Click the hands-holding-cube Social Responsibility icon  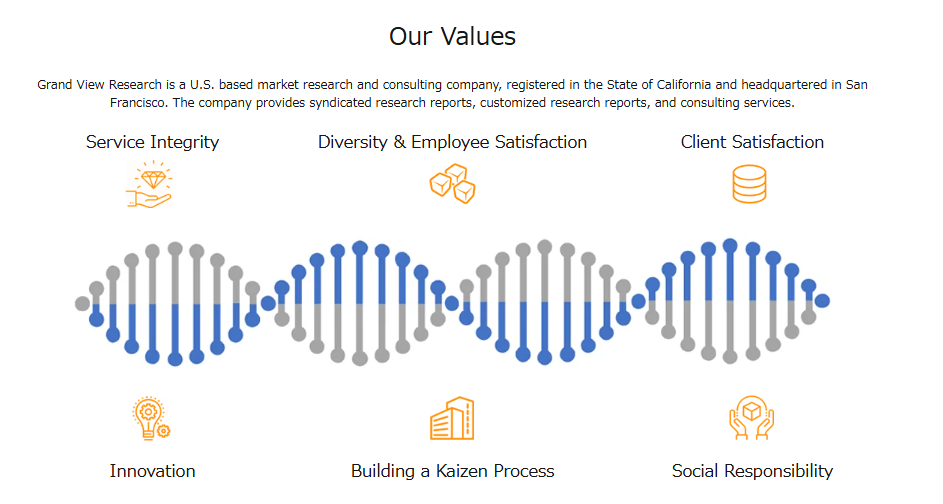pyautogui.click(x=752, y=419)
